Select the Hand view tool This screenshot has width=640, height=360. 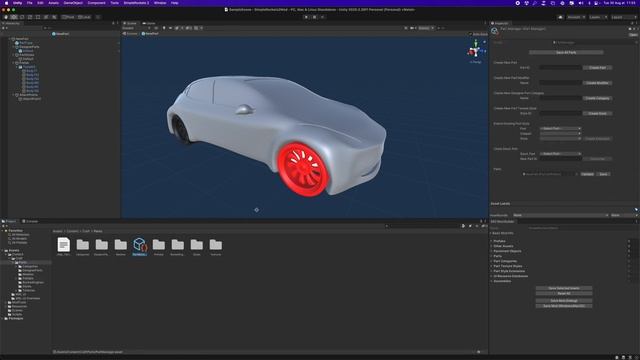pos(6,17)
